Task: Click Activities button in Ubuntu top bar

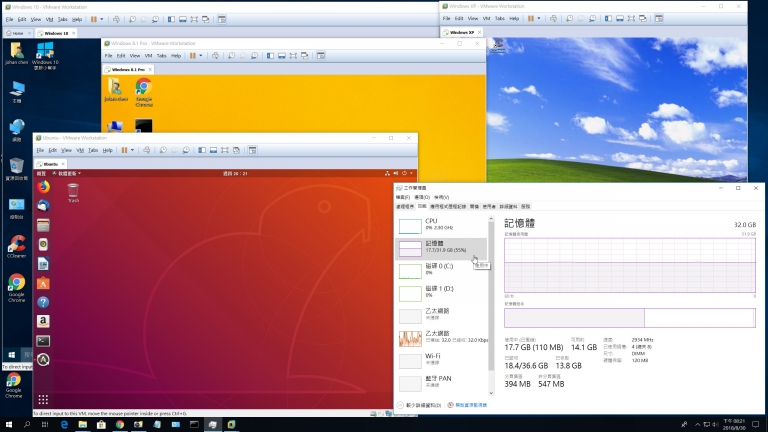Action: point(41,173)
